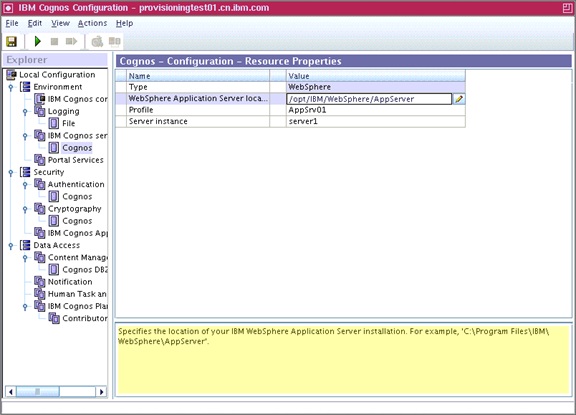Image resolution: width=576 pixels, height=415 pixels.
Task: Click the Security node icon
Action: tap(25, 172)
